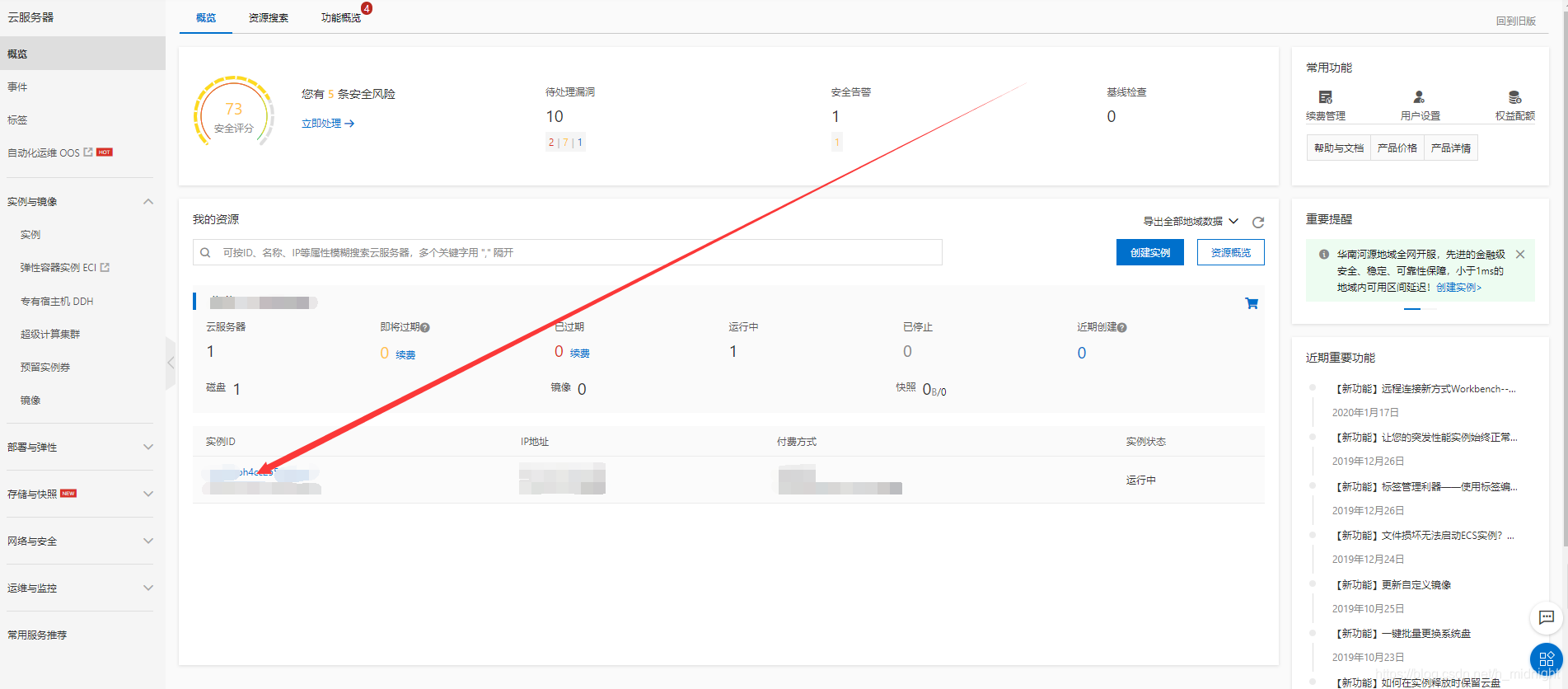Viewport: 1568px width, 689px height.
Task: Click the refresh icon beside export dropdown
Action: (1258, 222)
